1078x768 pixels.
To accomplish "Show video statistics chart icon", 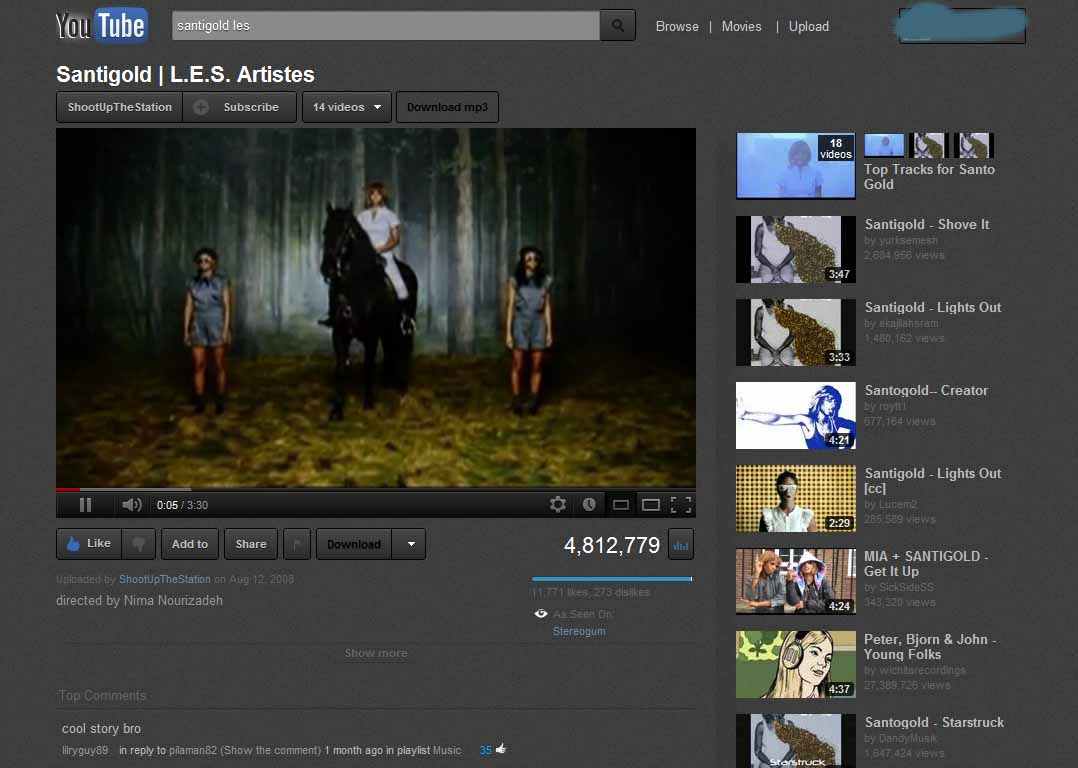I will coord(681,545).
